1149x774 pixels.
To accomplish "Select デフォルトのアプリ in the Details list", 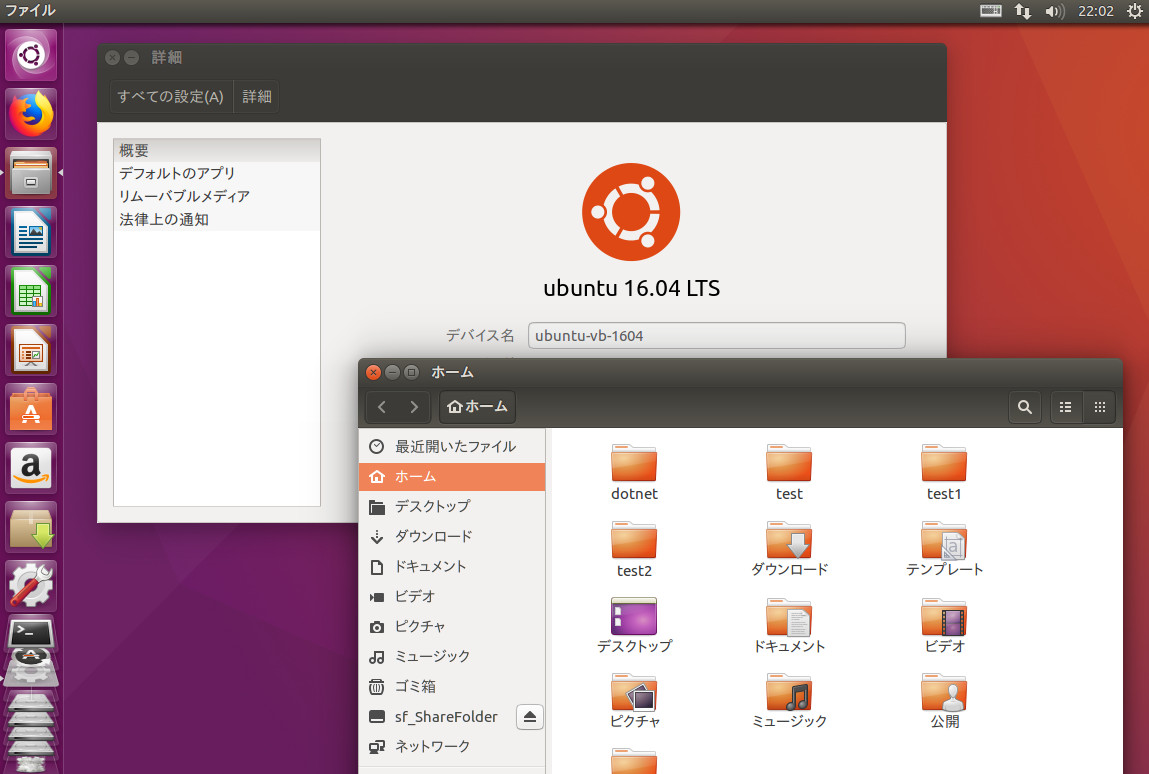I will (217, 173).
